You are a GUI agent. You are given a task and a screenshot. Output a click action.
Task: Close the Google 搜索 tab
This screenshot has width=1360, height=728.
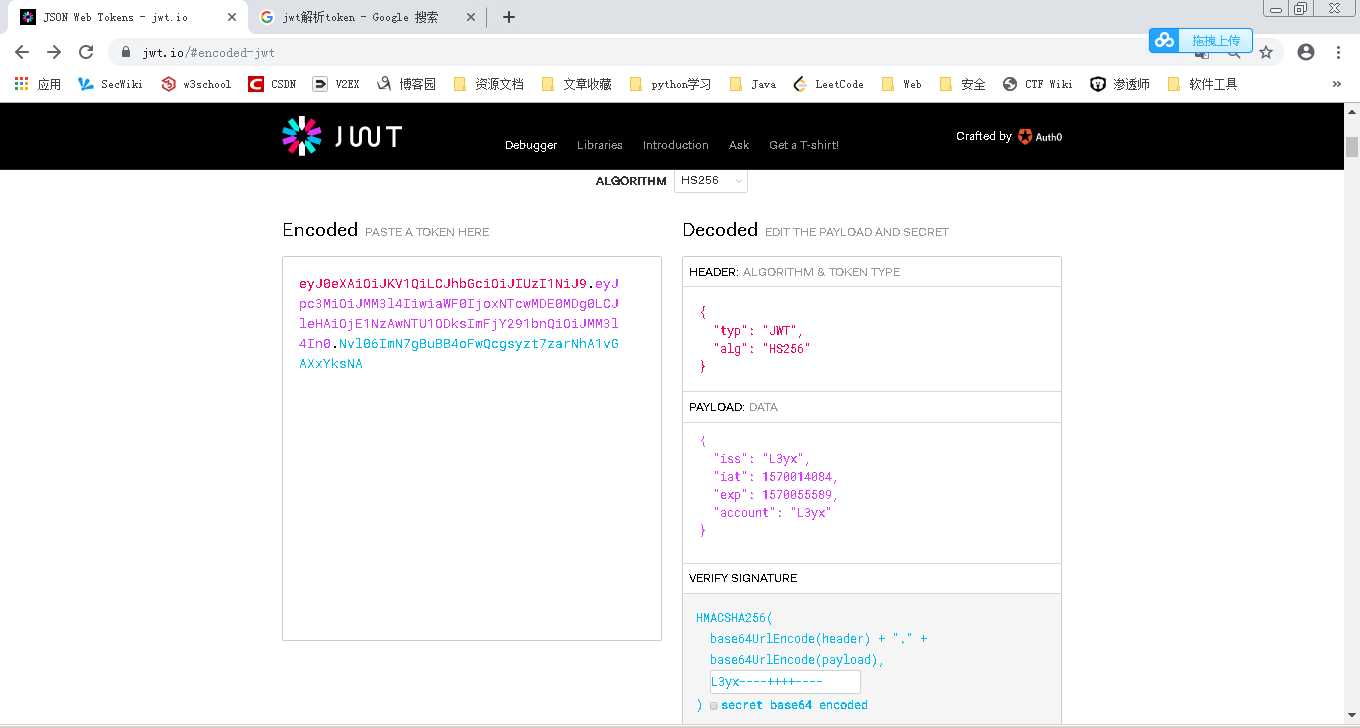tap(471, 17)
